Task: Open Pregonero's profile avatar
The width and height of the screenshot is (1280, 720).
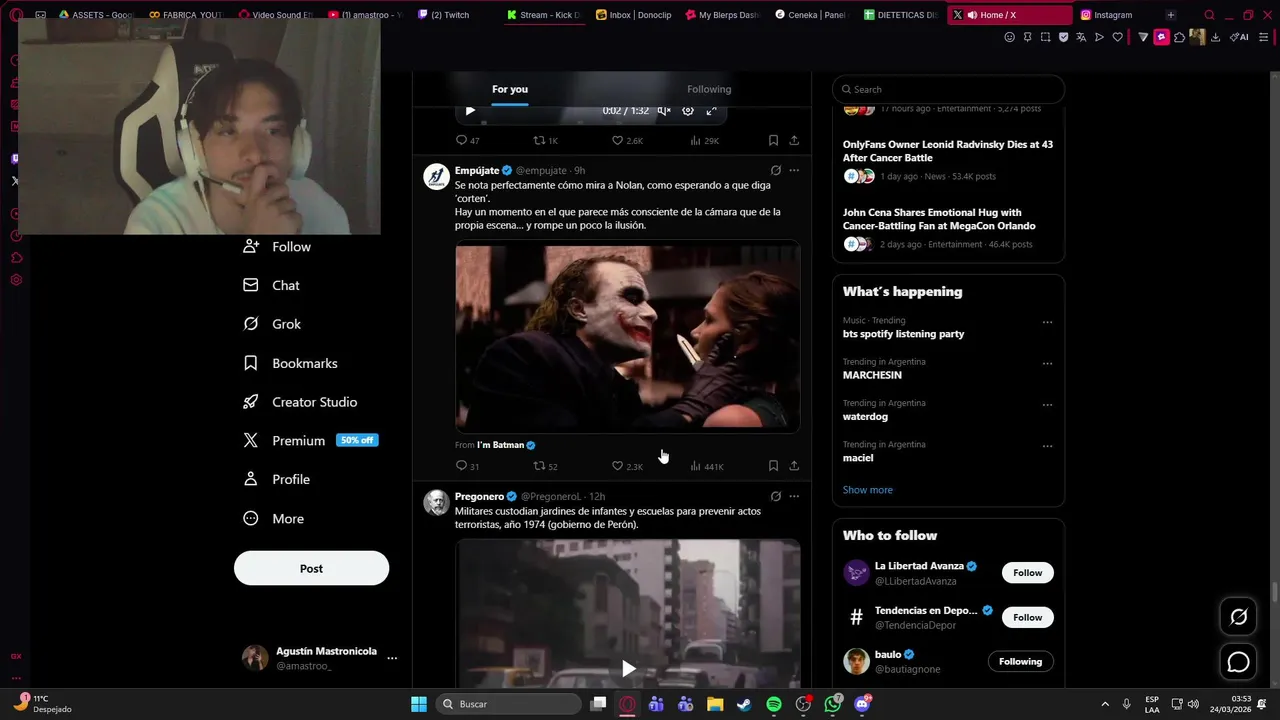Action: (x=436, y=503)
